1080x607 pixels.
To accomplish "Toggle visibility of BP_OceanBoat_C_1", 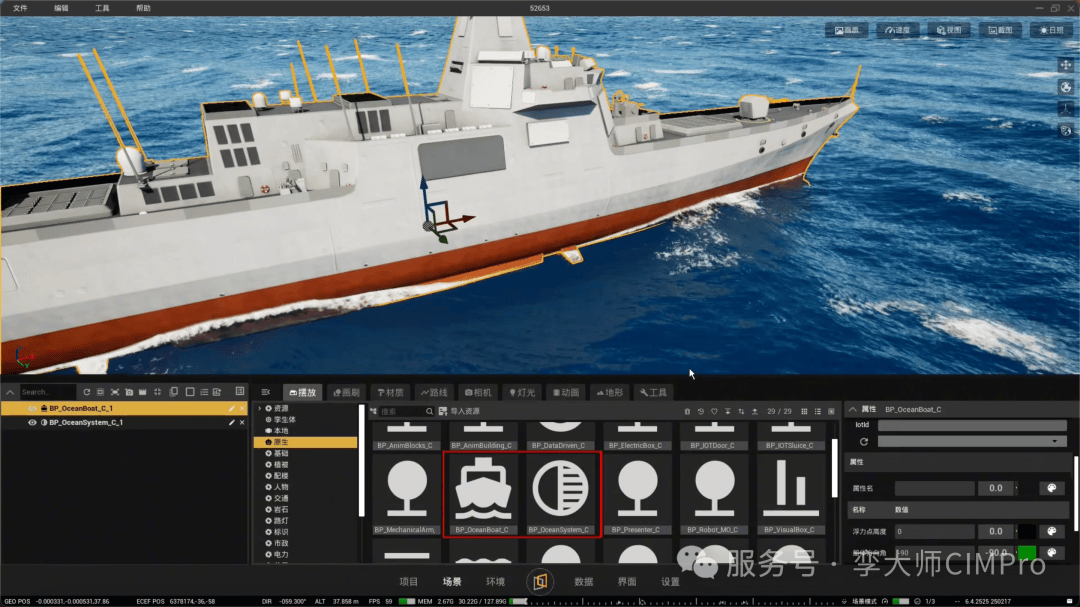I will (32, 409).
